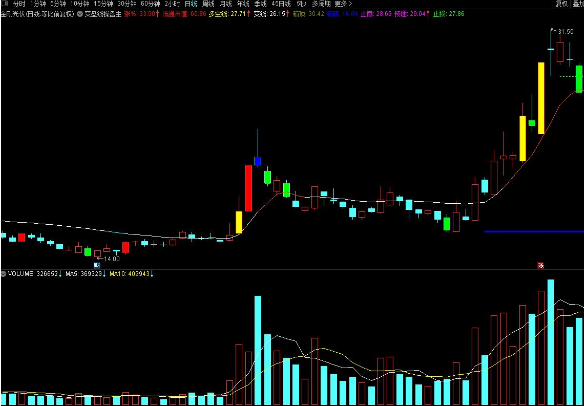Image resolution: width=584 pixels, height=406 pixels.
Task: Select the 日线 daily chart tab
Action: click(x=191, y=4)
